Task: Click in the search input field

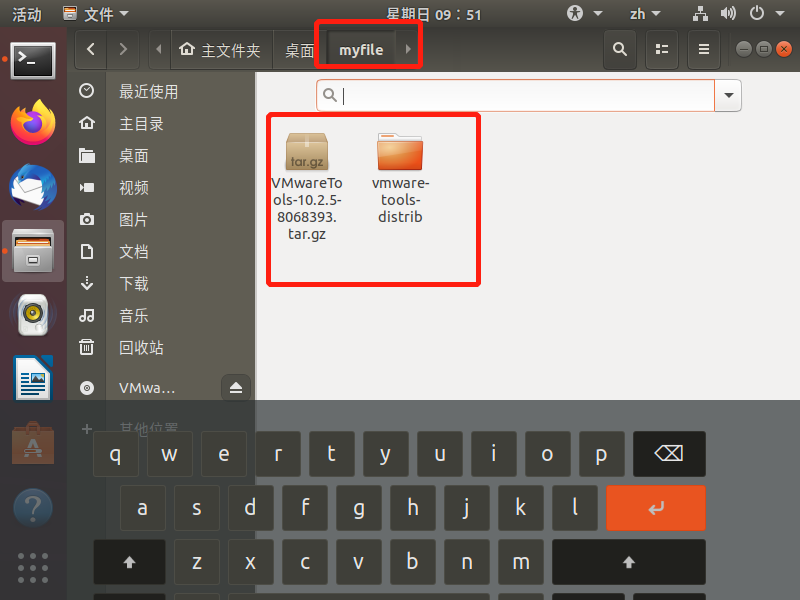Action: point(515,95)
